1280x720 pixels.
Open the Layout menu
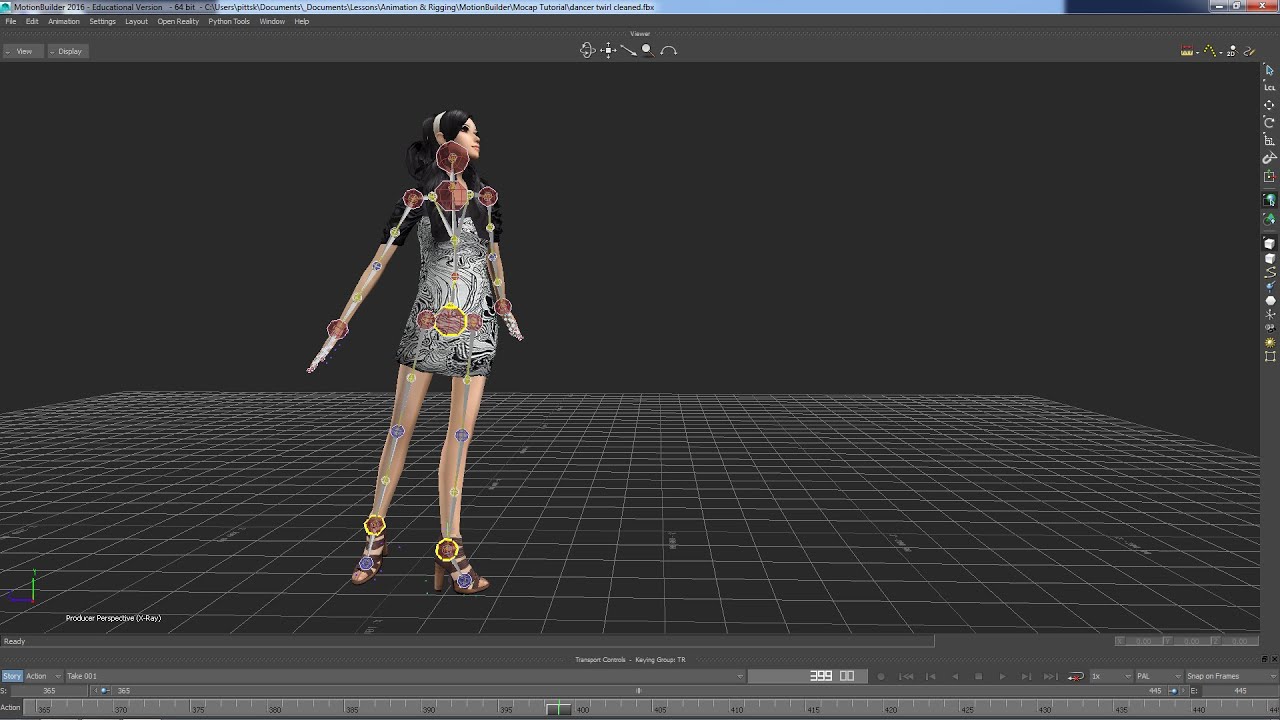point(136,21)
